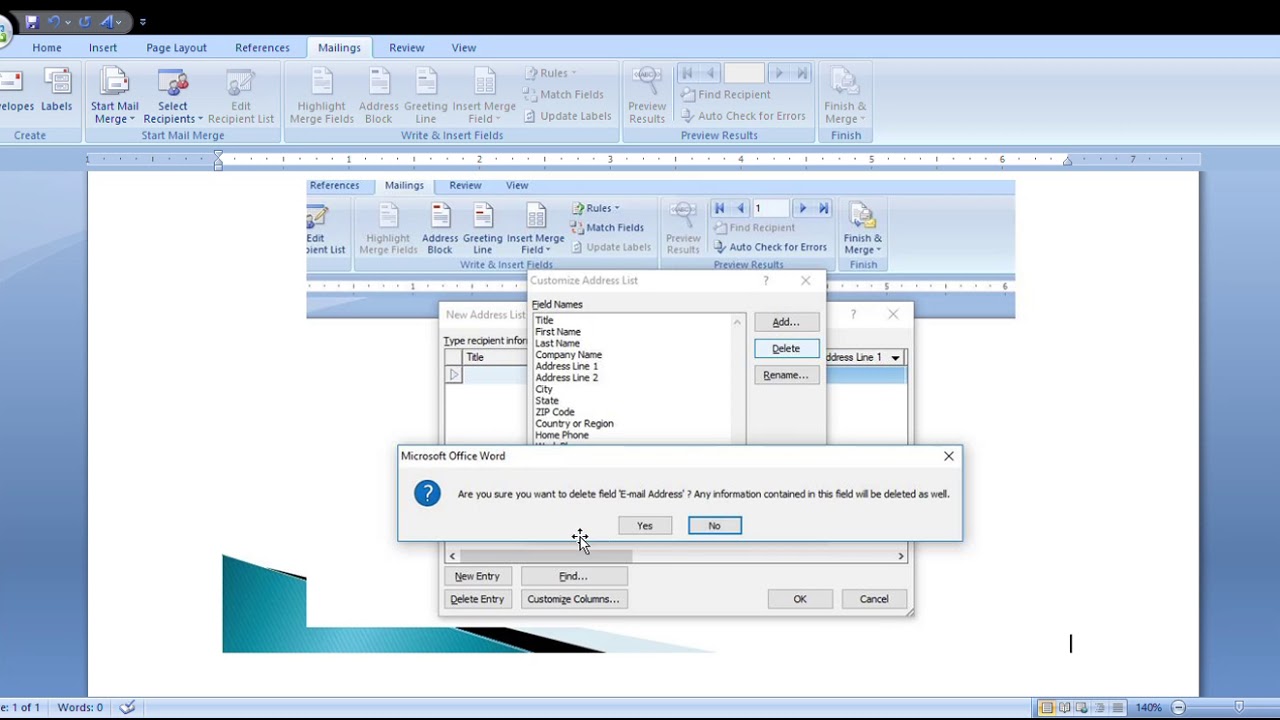The image size is (1280, 720).
Task: Click Delete Entry in New Address List
Action: click(x=477, y=599)
